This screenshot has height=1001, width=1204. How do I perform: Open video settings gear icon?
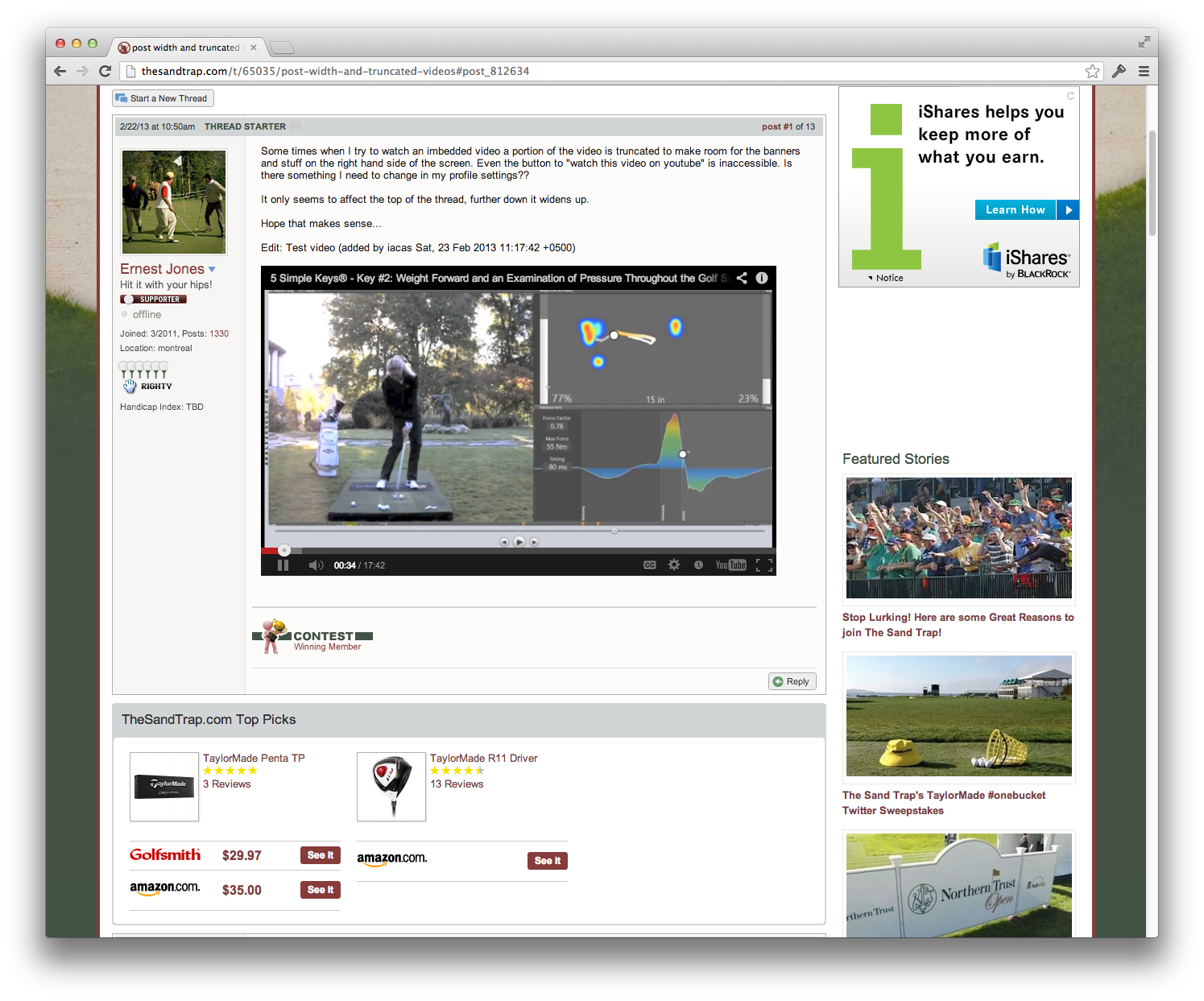pos(674,565)
